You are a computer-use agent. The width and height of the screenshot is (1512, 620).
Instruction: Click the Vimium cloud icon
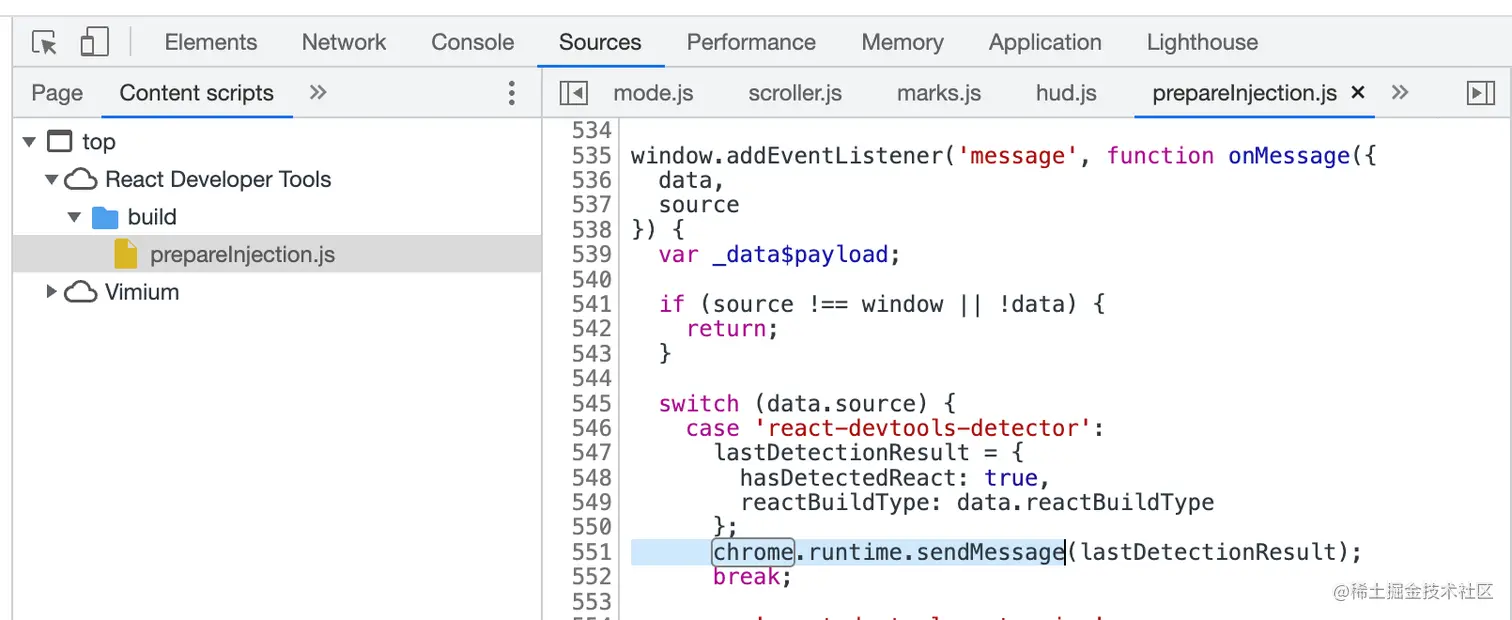(81, 293)
